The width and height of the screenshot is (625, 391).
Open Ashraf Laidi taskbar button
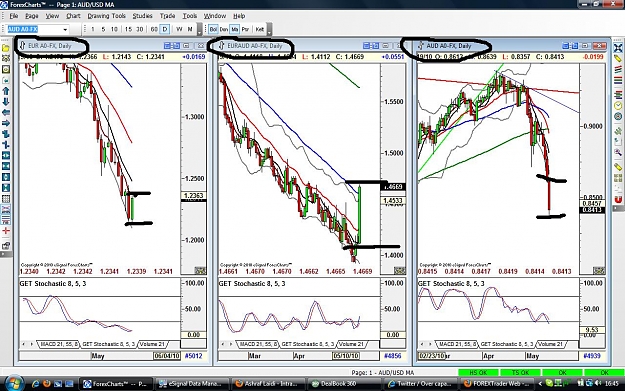pos(268,384)
